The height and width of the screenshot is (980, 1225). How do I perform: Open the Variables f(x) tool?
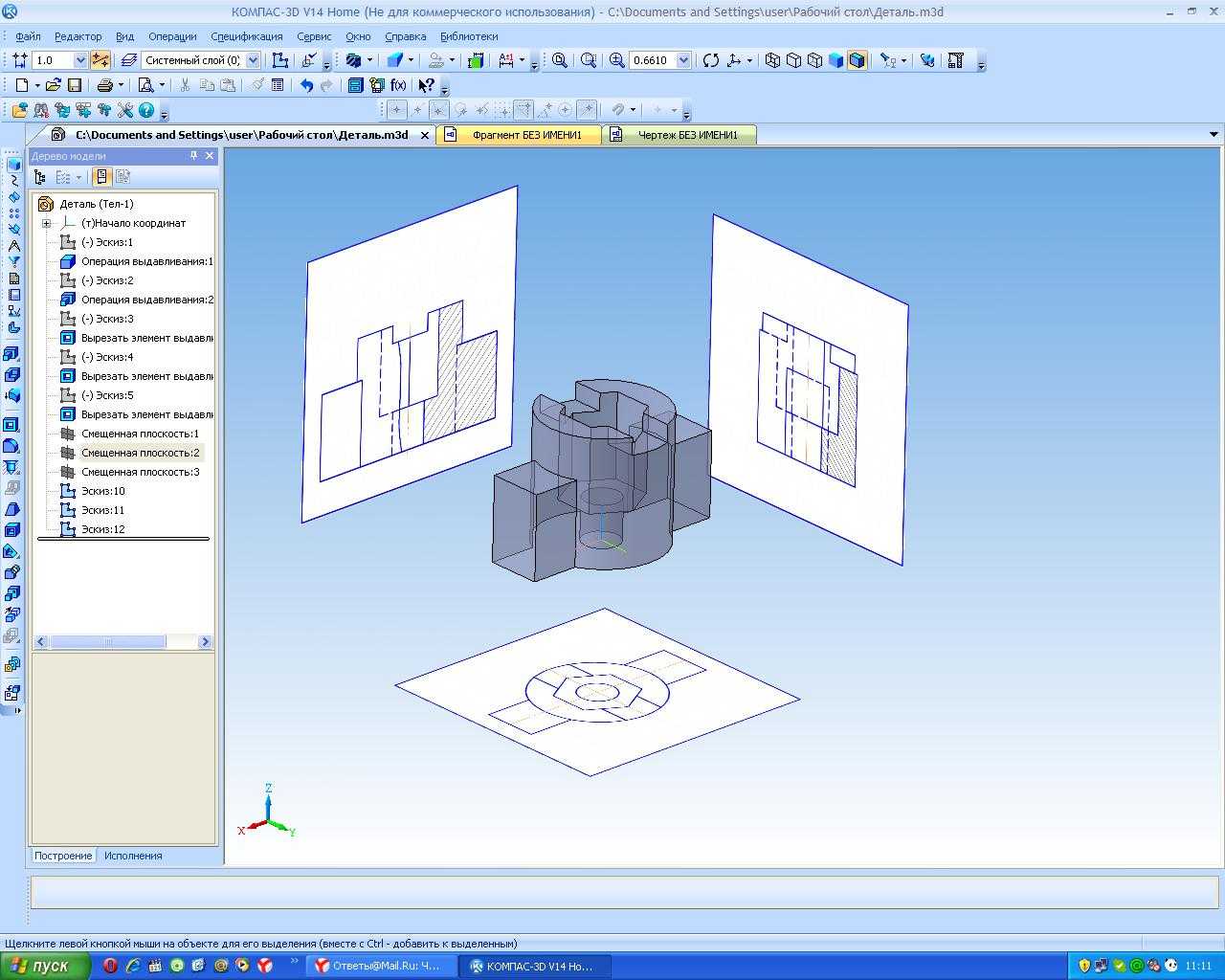click(398, 85)
